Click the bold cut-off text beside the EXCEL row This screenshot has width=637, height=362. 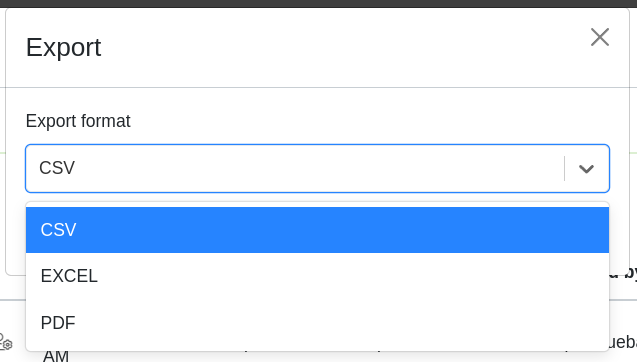[x=624, y=273]
